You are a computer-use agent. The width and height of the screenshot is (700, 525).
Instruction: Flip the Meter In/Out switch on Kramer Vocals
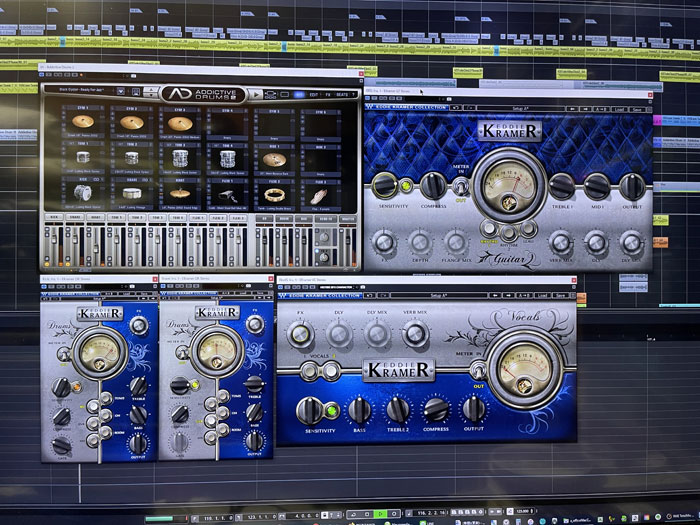pyautogui.click(x=478, y=371)
